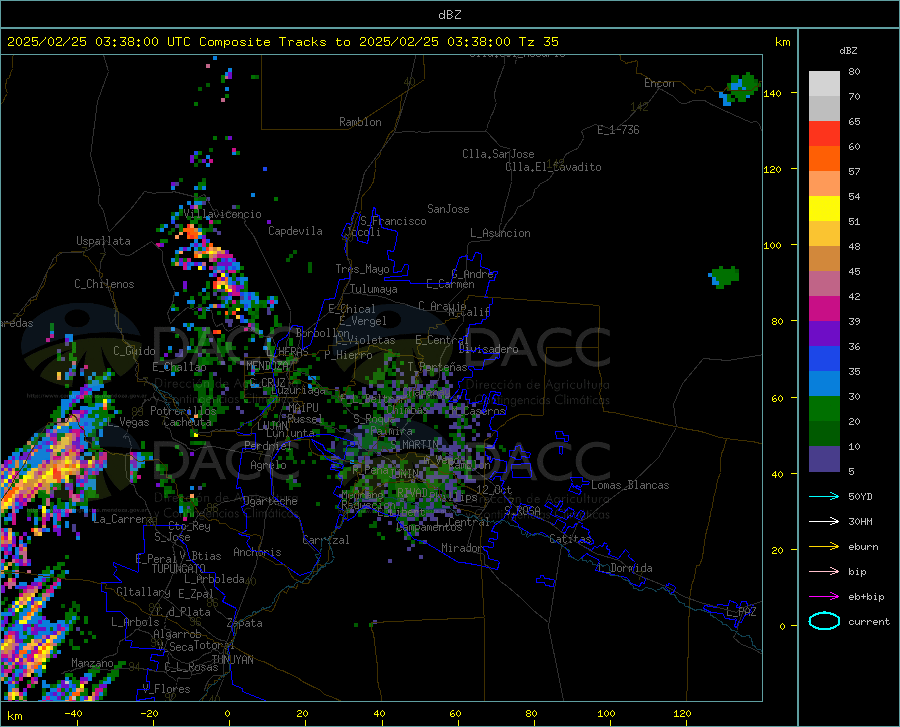Click the 'MAIPU' map label
900x727 pixels.
[x=303, y=407]
